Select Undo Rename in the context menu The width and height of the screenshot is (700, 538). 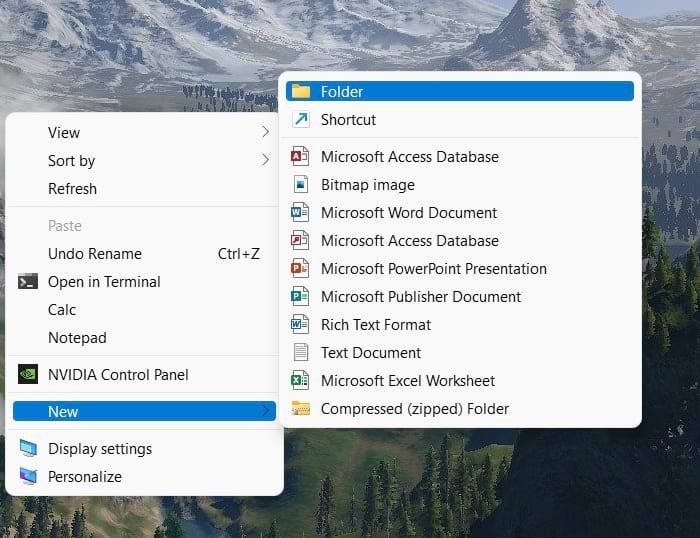tap(95, 254)
